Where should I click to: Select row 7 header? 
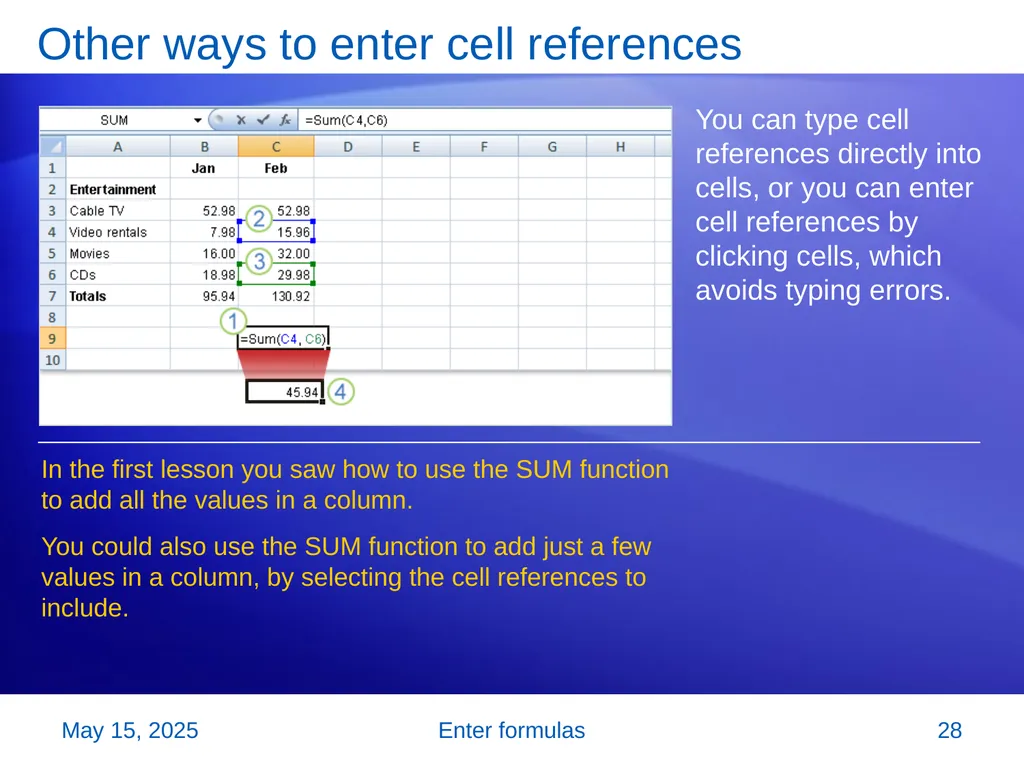point(53,296)
